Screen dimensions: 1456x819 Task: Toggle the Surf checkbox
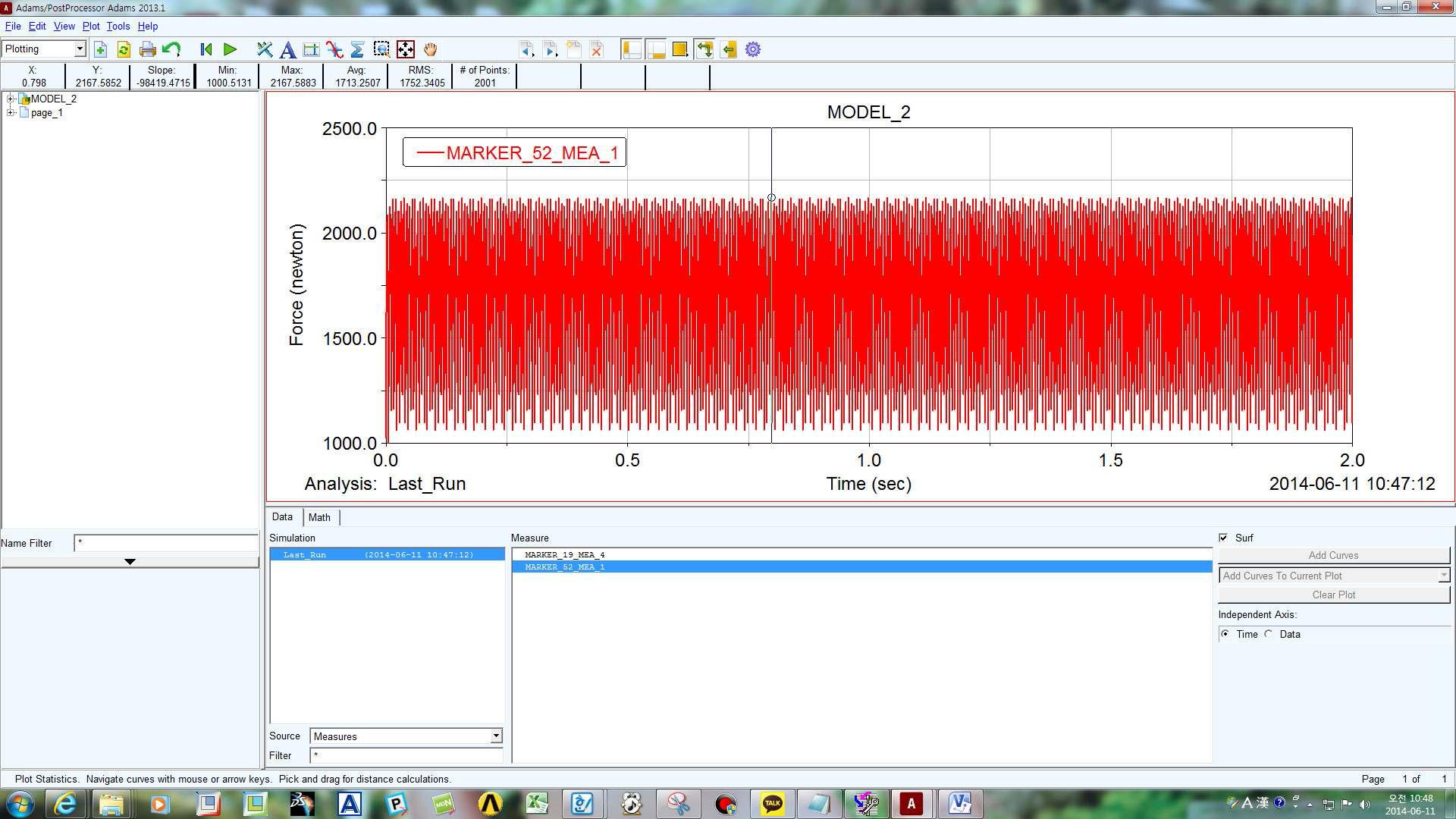(1223, 538)
